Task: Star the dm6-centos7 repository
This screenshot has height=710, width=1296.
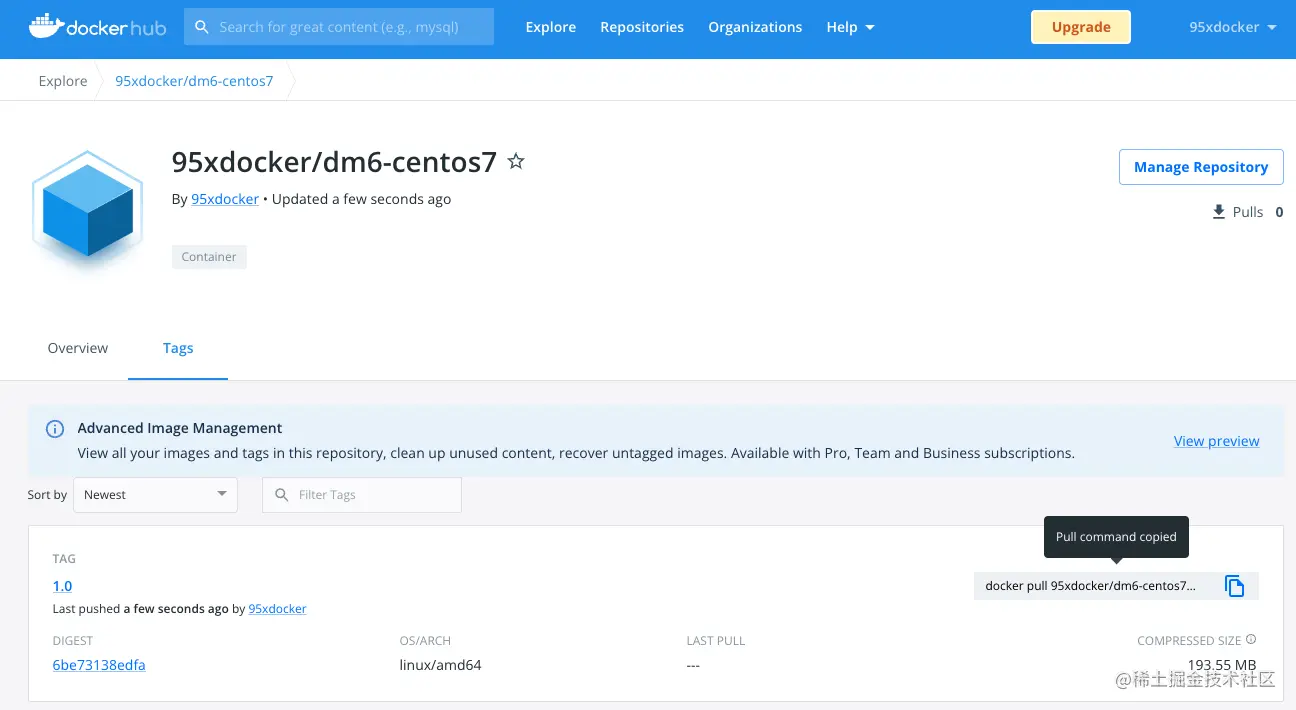Action: pos(516,161)
